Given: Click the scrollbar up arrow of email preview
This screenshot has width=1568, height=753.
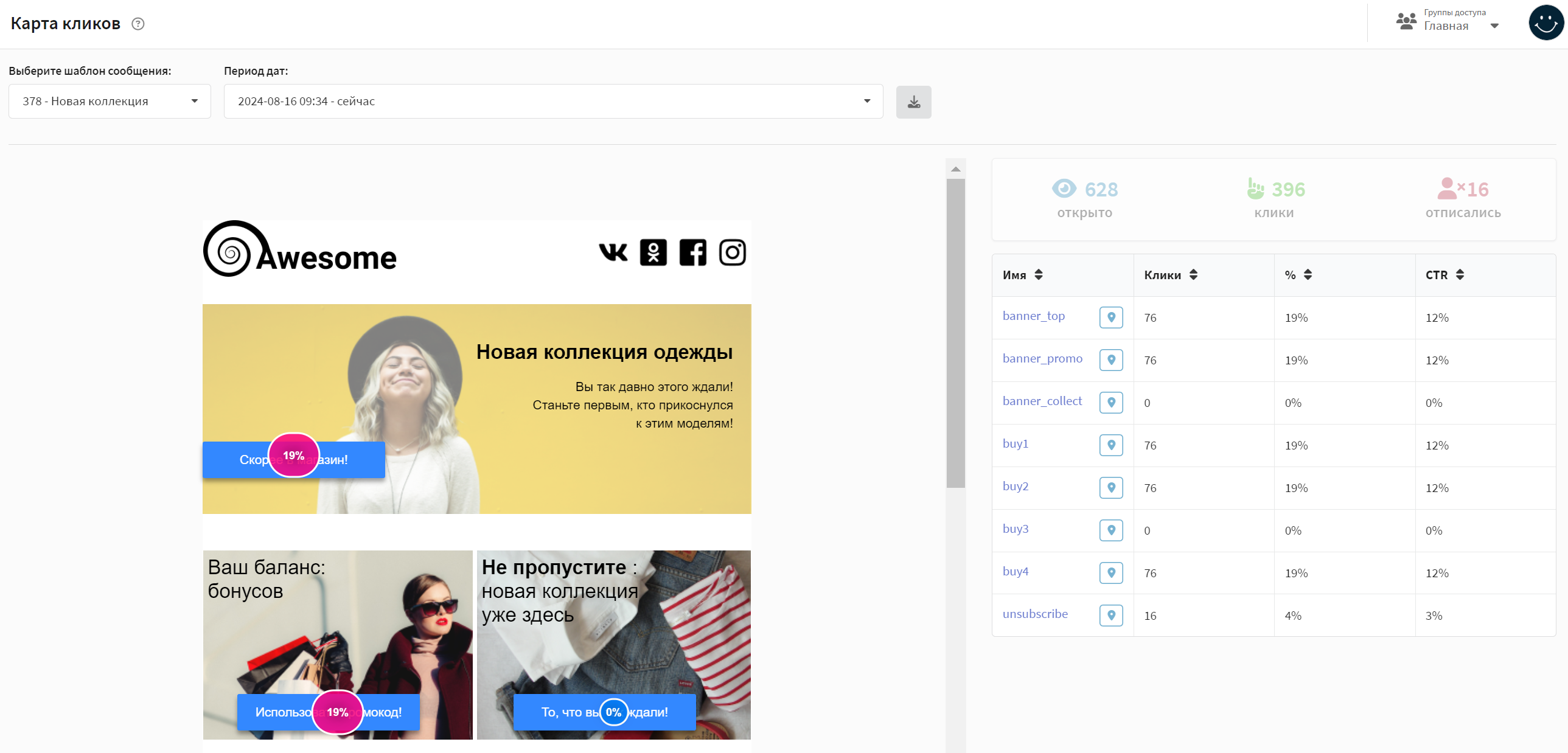Looking at the screenshot, I should tap(956, 168).
